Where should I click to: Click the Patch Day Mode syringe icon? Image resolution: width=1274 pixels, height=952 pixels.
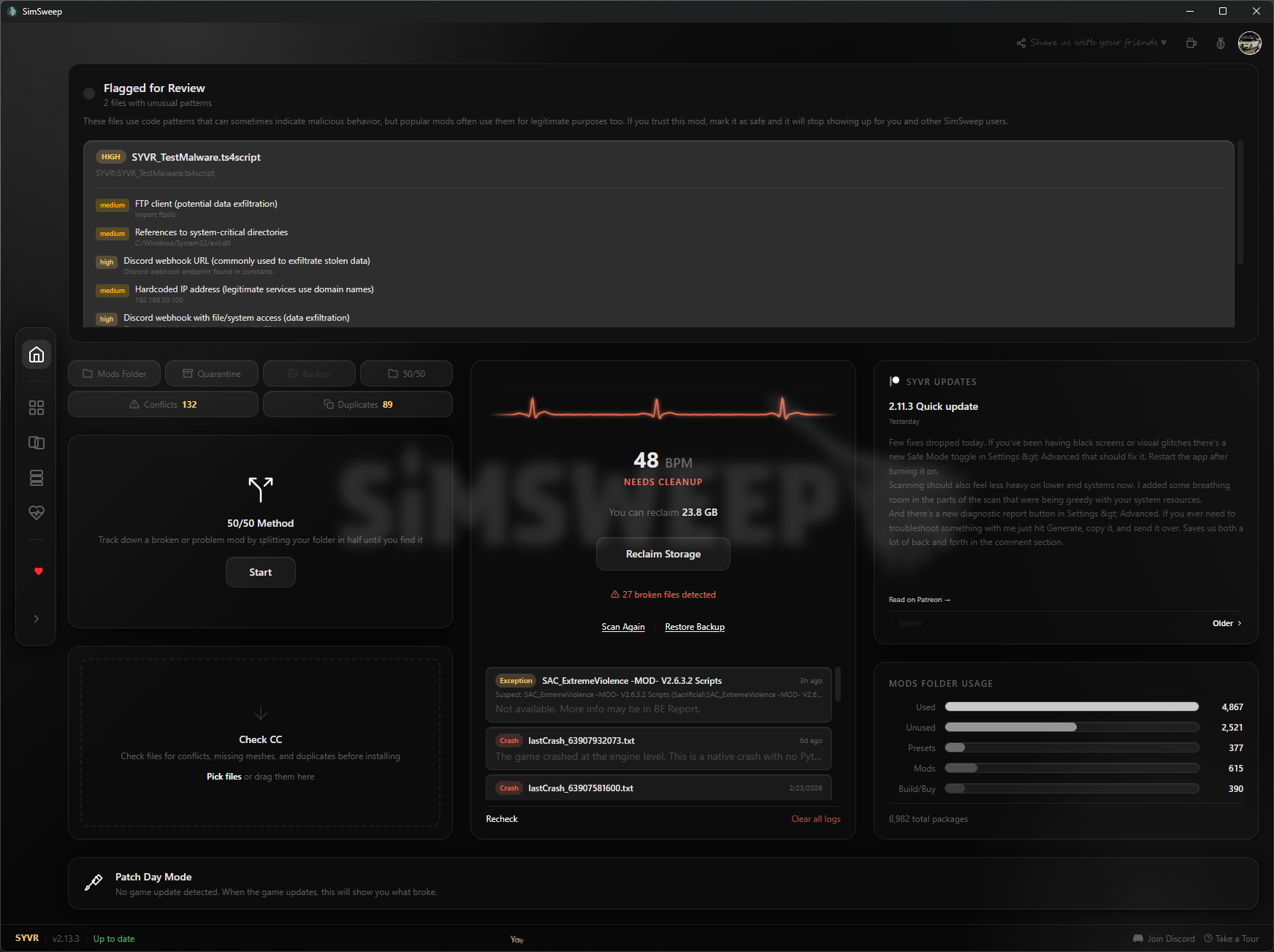[94, 883]
